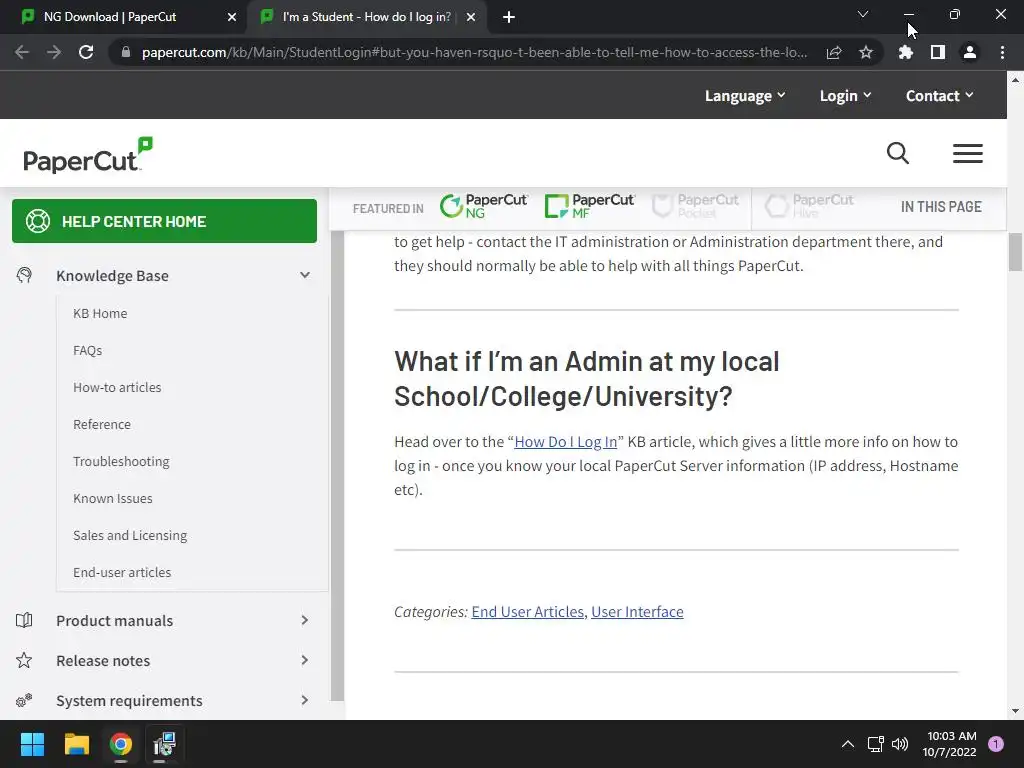Screen dimensions: 1024x768
Task: Bookmark this page with the star icon
Action: [866, 52]
